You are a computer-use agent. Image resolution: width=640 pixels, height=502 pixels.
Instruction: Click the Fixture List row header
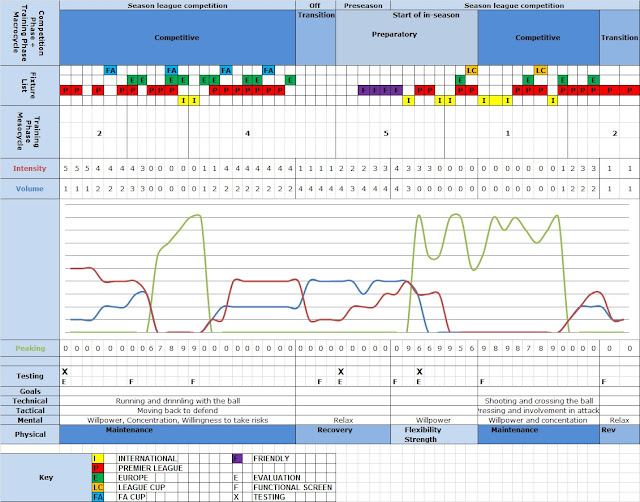click(29, 85)
